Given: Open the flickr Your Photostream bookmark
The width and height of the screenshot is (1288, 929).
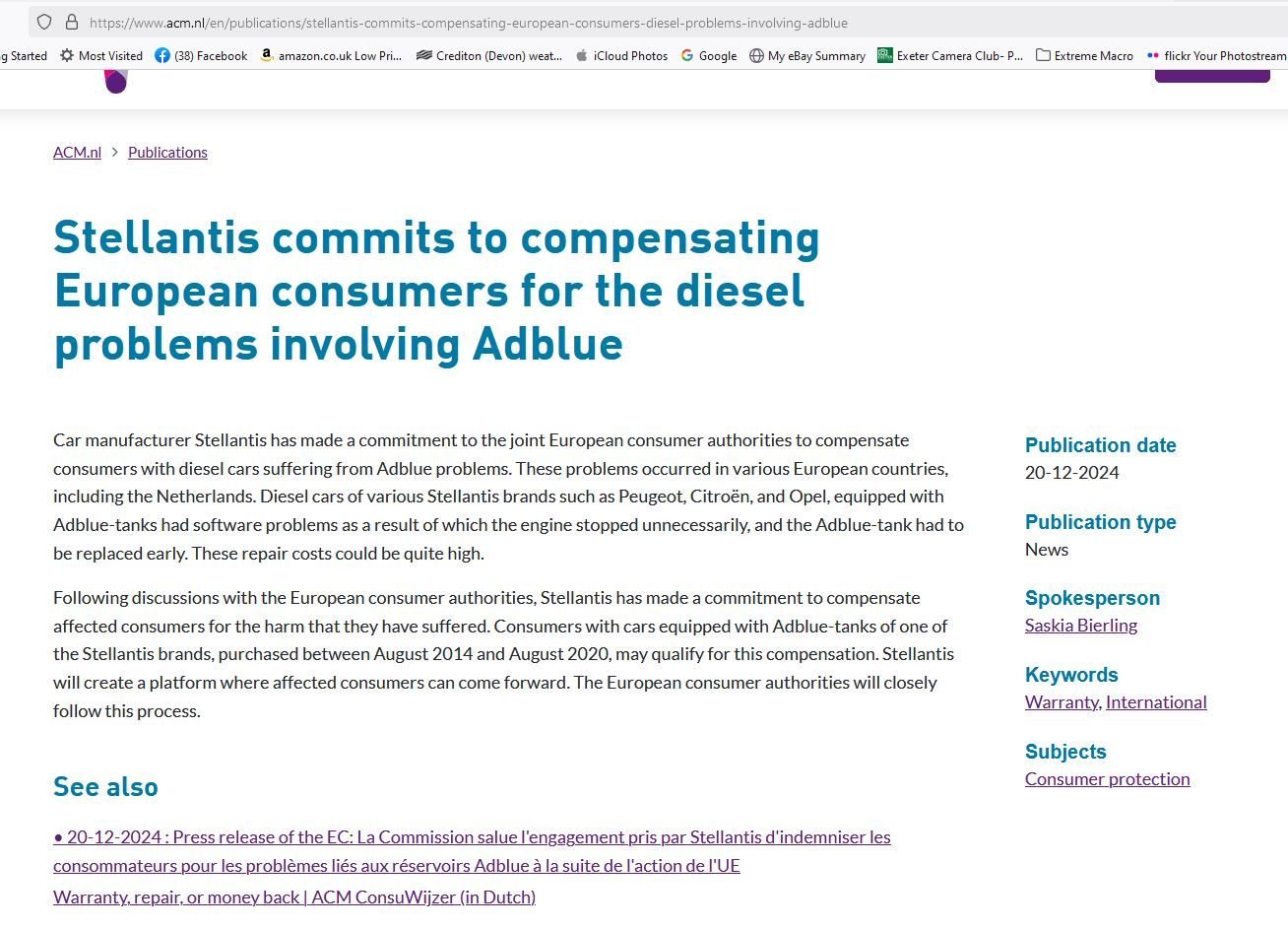Looking at the screenshot, I should point(1216,56).
